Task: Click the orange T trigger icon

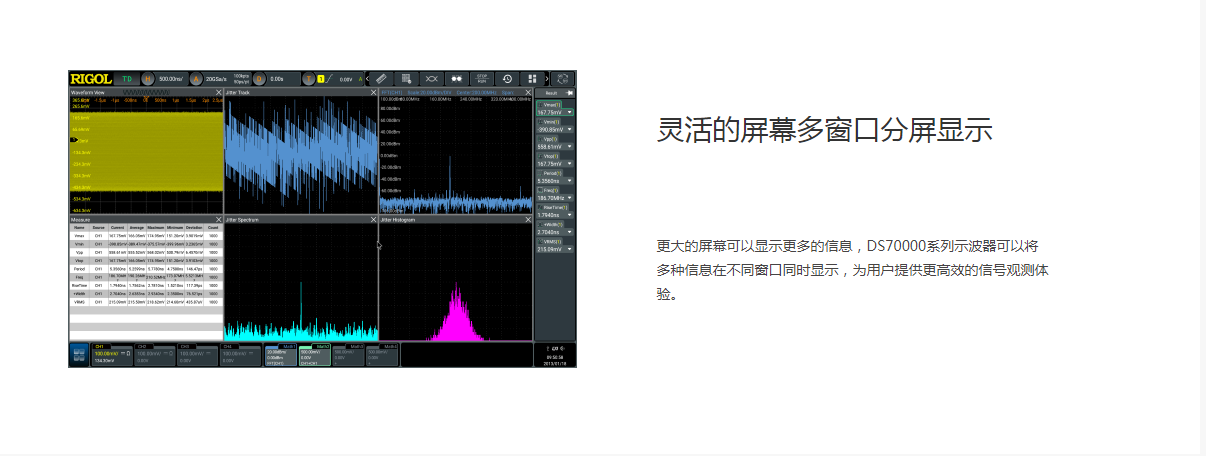Action: pyautogui.click(x=308, y=78)
